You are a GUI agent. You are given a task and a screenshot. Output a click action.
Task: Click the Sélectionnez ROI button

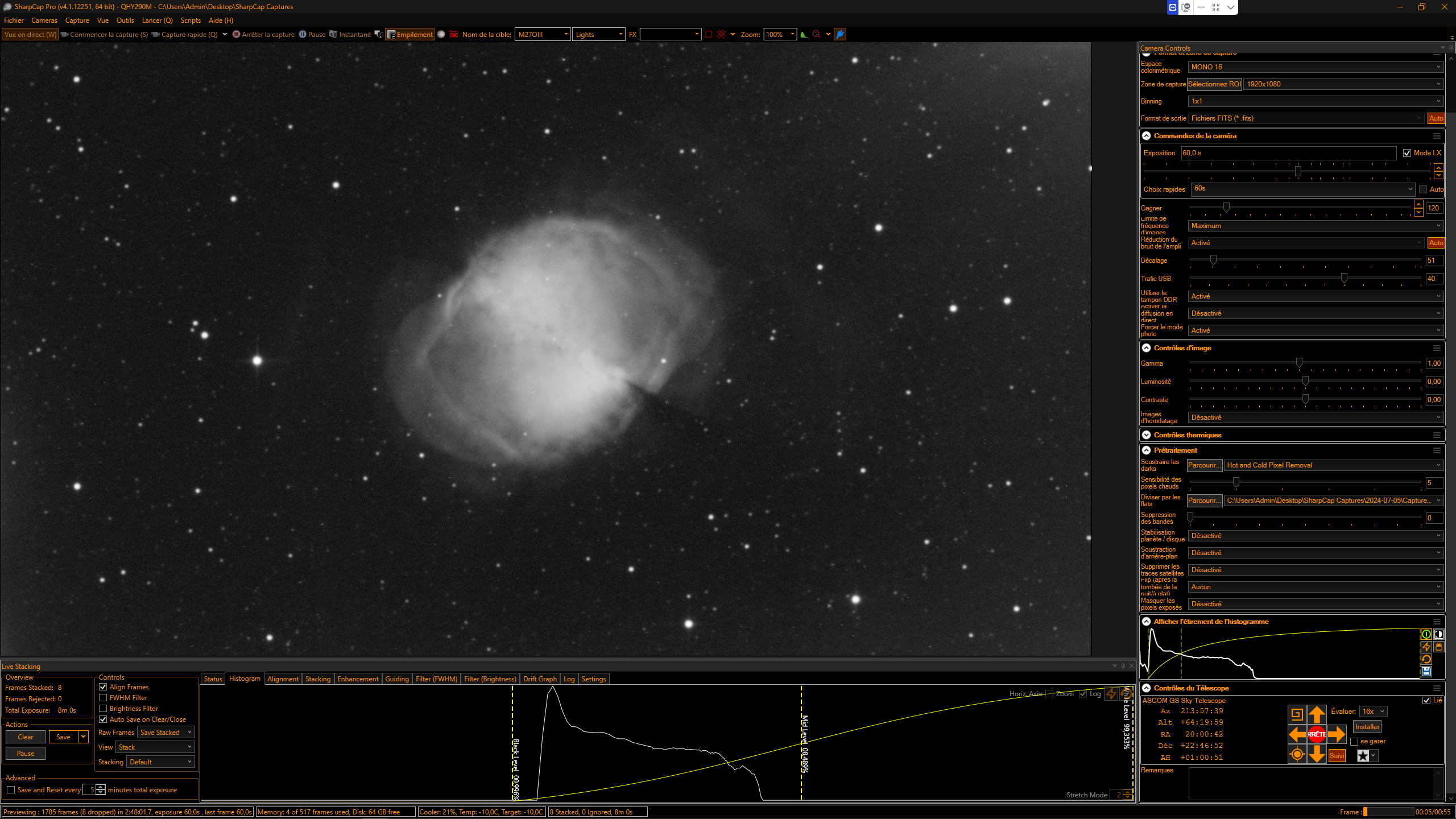pos(1214,84)
